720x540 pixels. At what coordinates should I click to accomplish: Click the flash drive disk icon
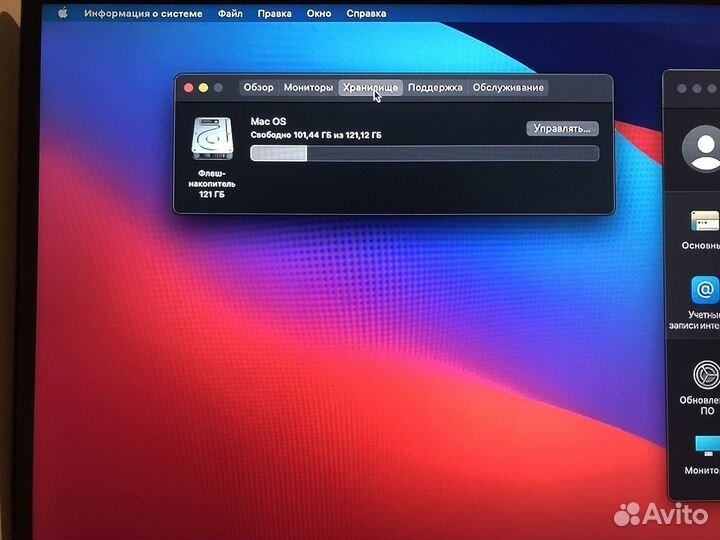click(211, 141)
